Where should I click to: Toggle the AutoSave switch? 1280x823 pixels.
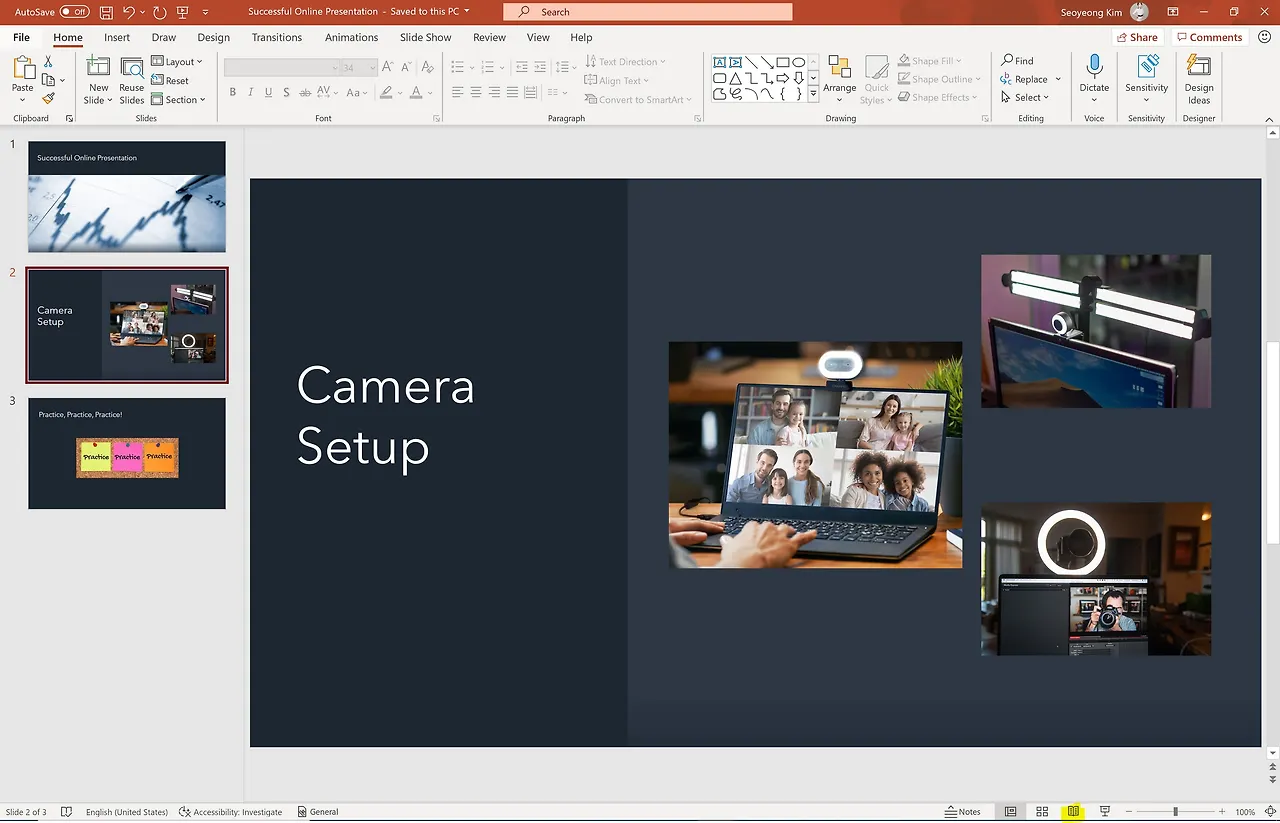[74, 12]
